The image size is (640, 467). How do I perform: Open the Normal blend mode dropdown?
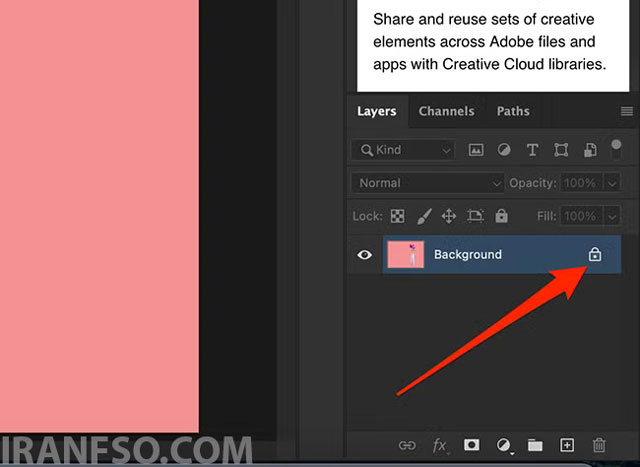click(428, 183)
